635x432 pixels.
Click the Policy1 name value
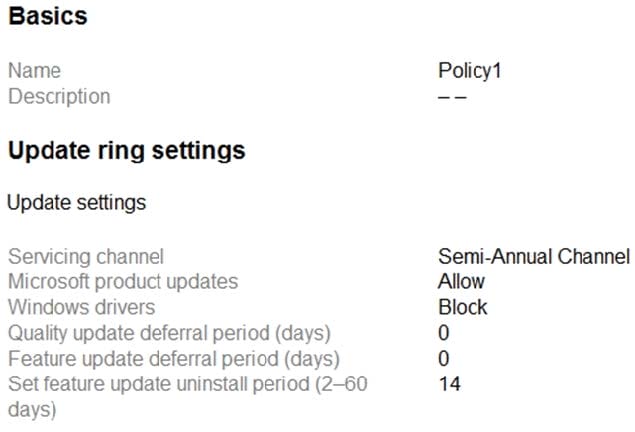click(470, 71)
